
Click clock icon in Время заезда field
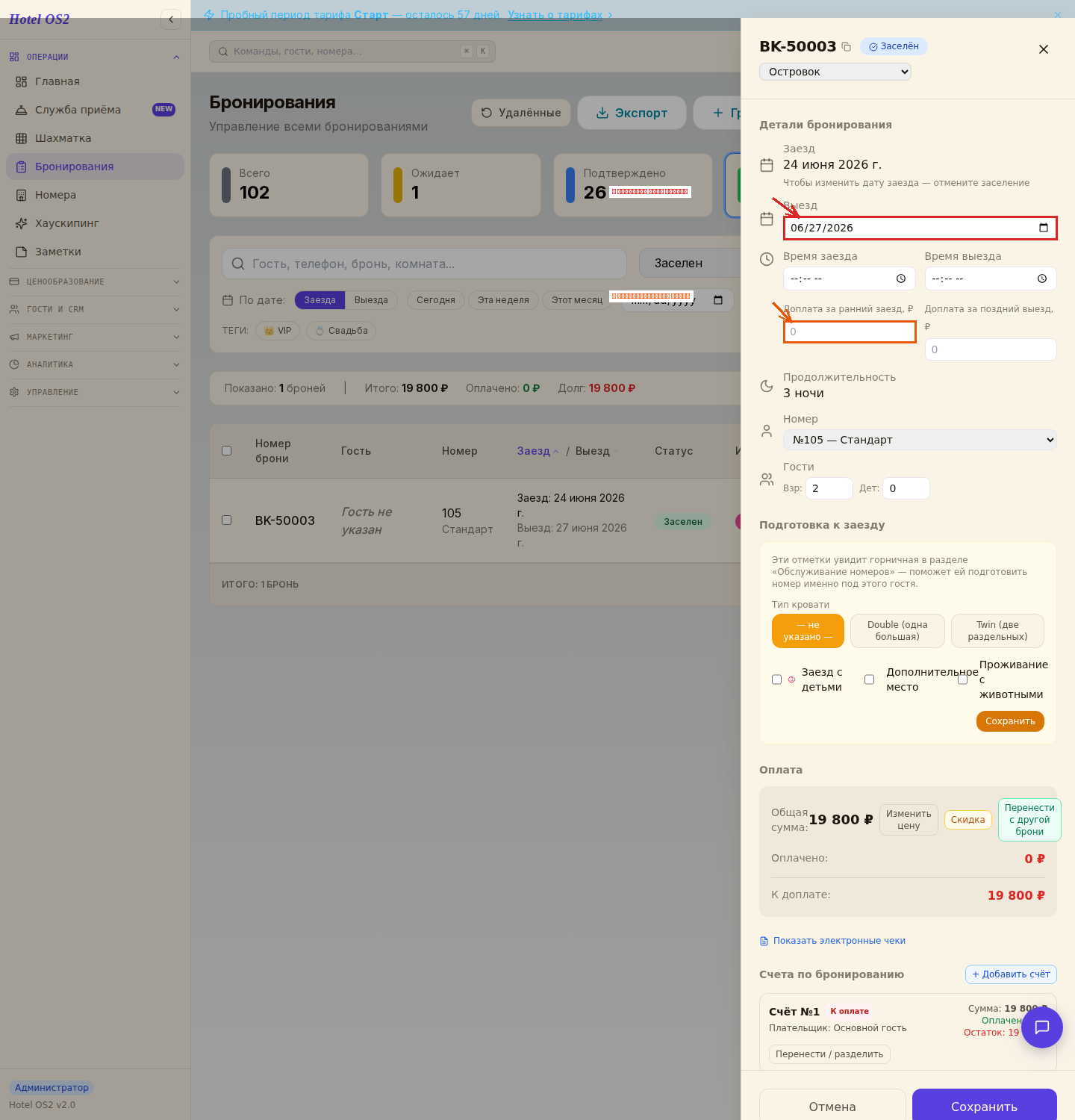pos(901,279)
